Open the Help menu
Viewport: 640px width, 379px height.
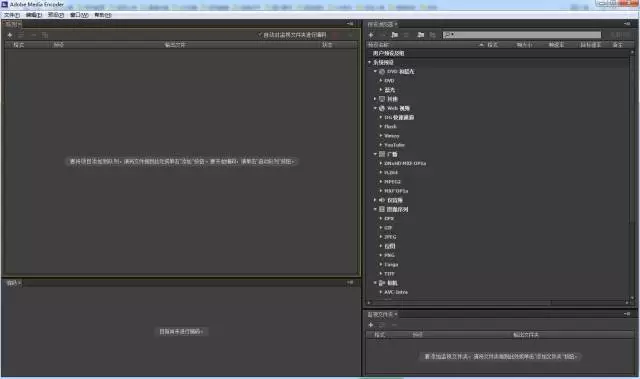[x=102, y=15]
